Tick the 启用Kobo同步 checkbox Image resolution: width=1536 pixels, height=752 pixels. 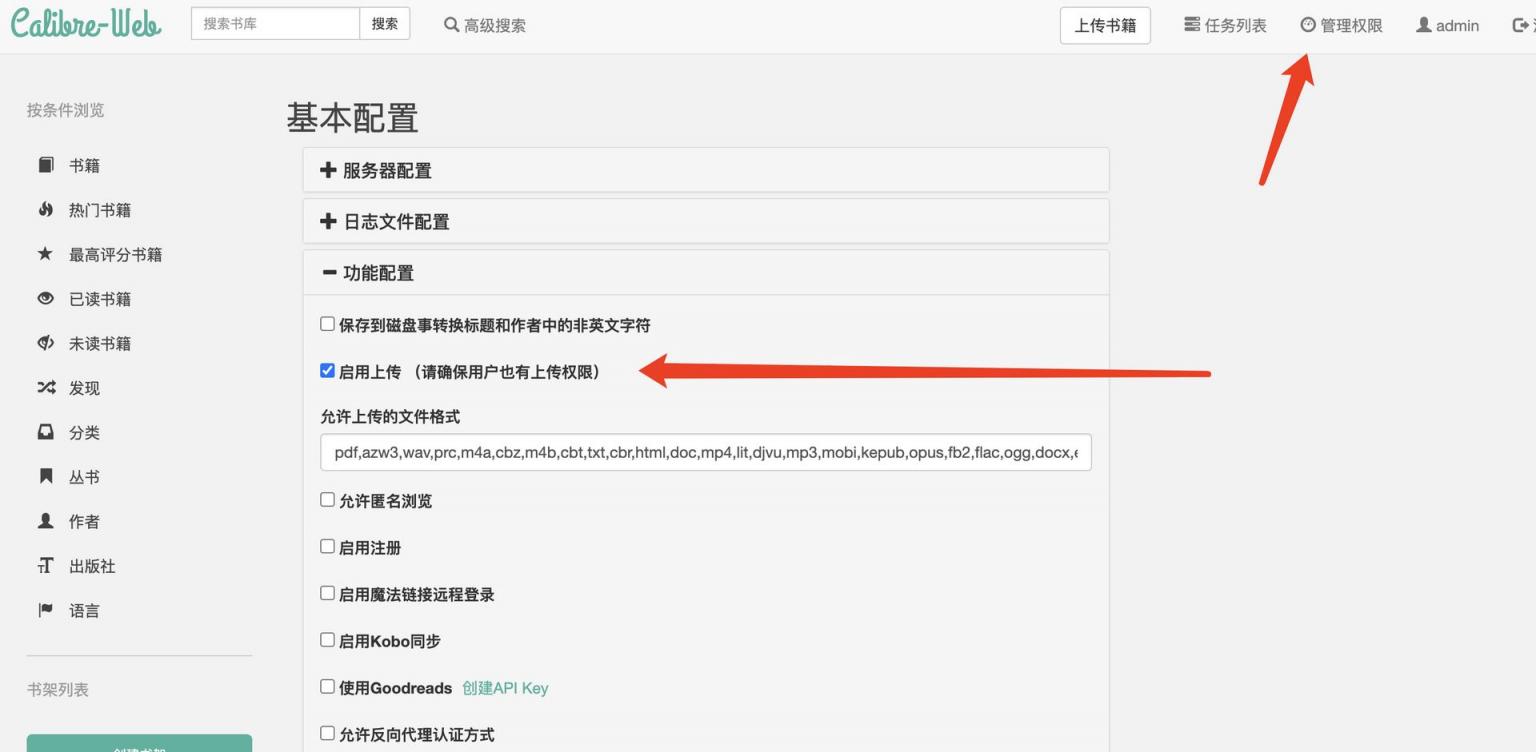327,640
